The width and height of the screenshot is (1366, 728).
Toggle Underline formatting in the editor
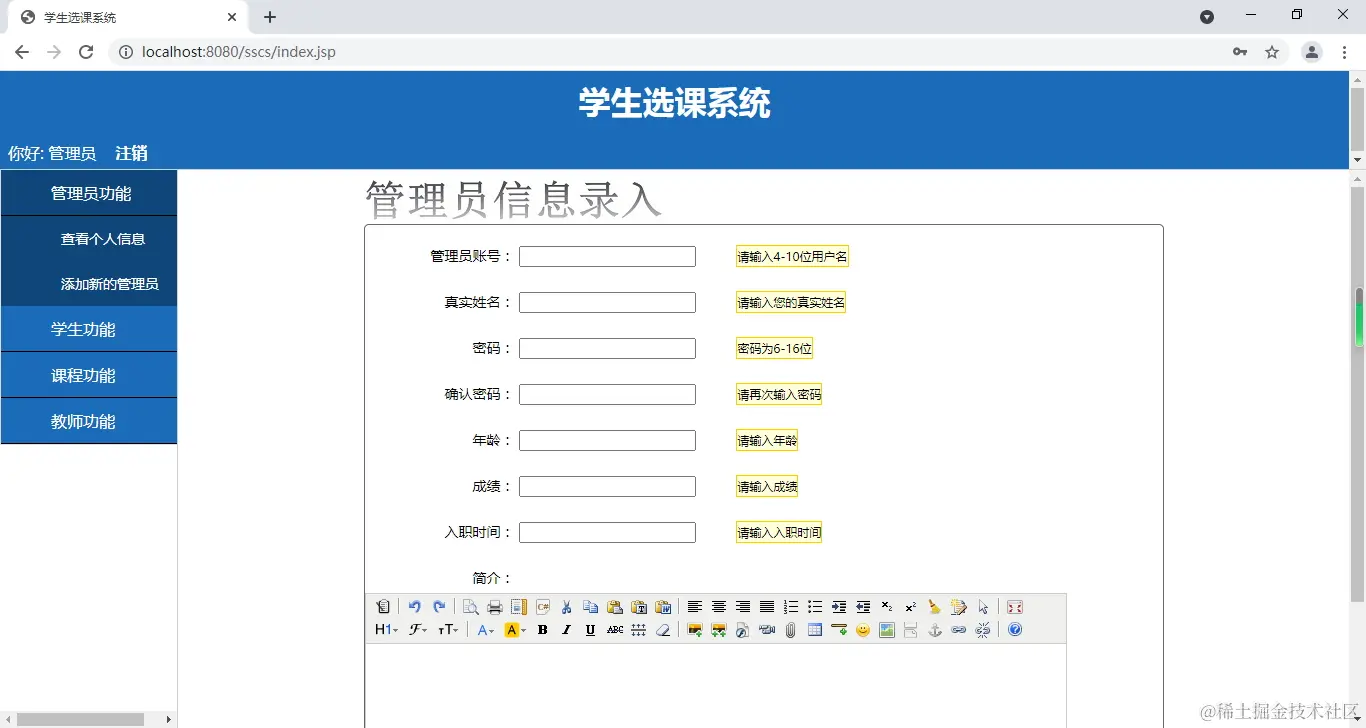(590, 630)
